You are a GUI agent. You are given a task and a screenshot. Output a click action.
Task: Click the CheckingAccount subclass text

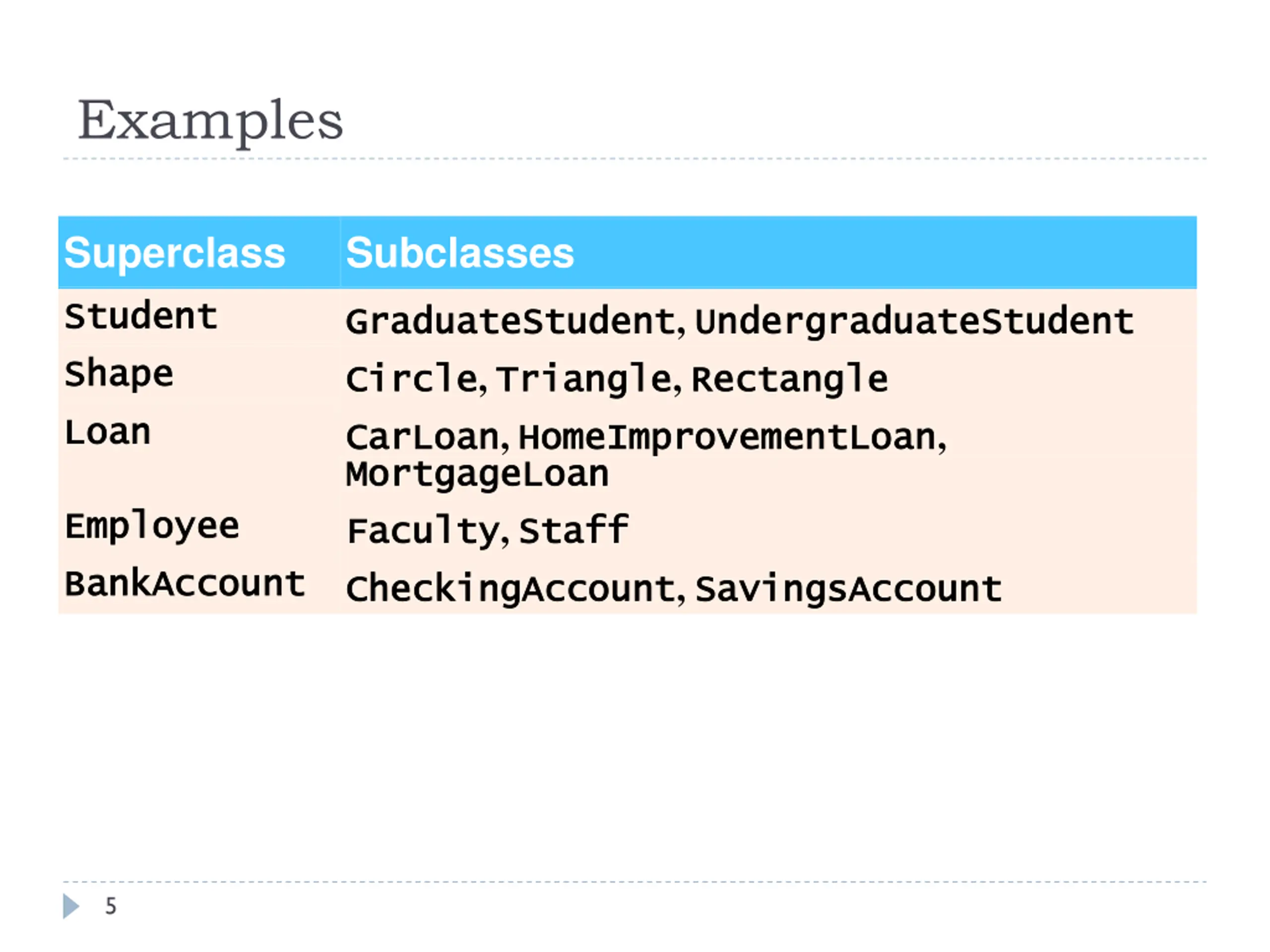point(511,589)
